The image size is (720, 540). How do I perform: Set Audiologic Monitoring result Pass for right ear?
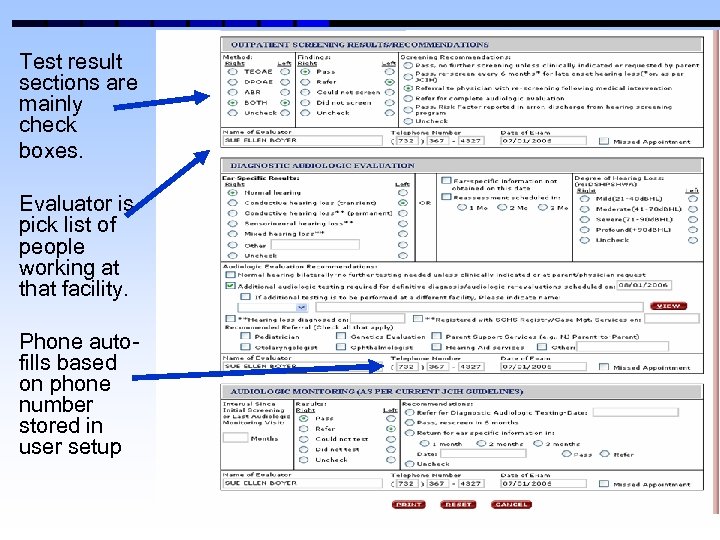[x=303, y=418]
